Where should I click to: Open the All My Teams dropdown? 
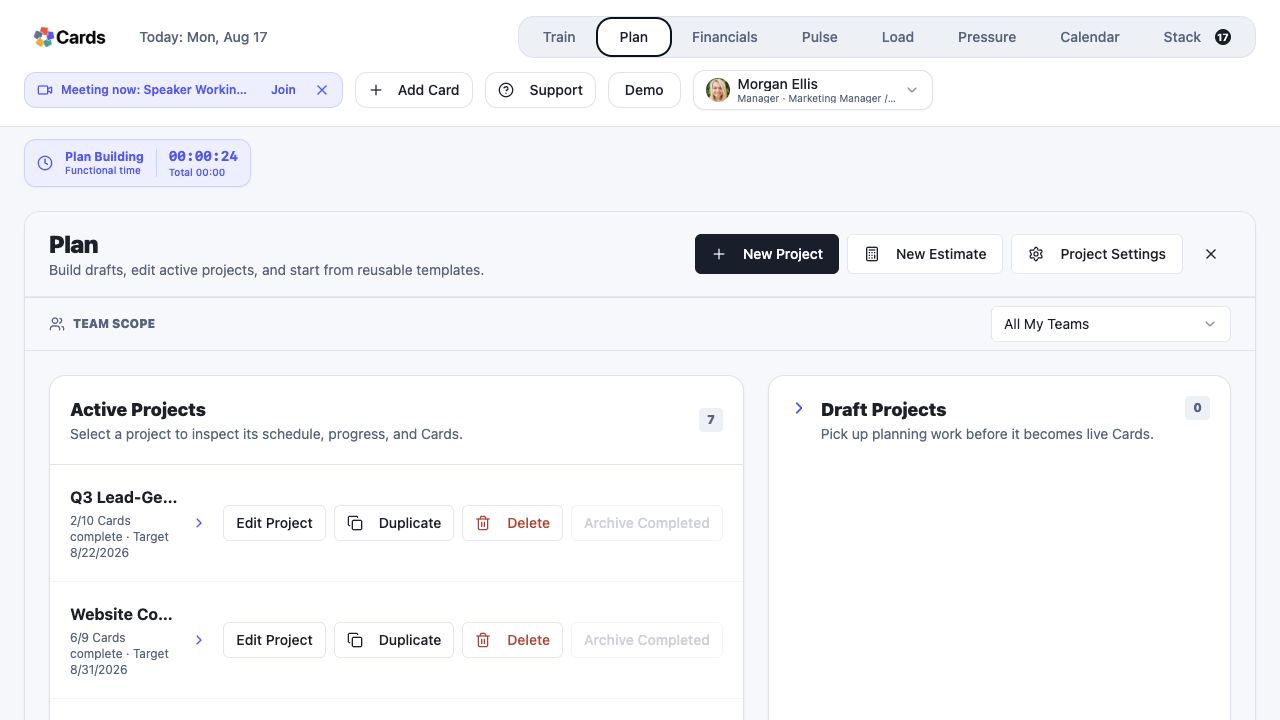pyautogui.click(x=1111, y=324)
